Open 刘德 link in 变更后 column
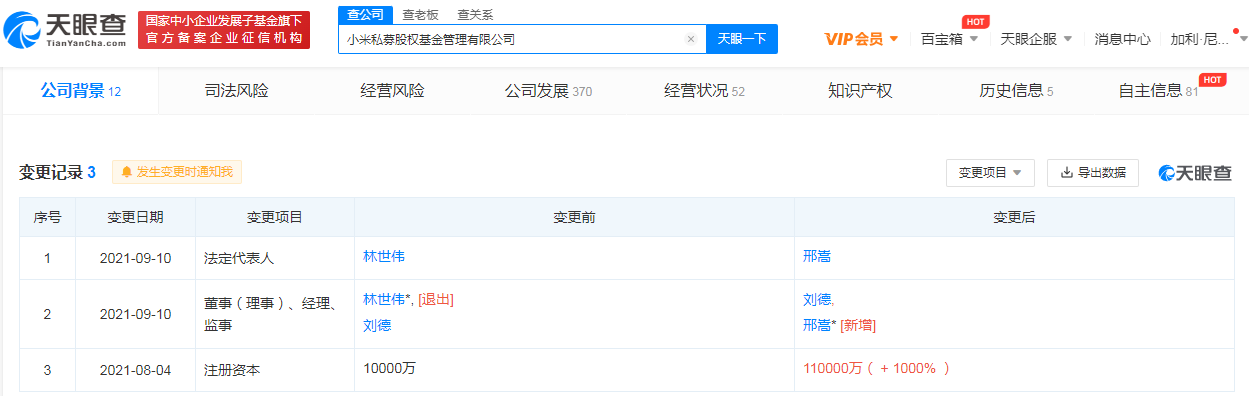The image size is (1249, 396). click(817, 299)
